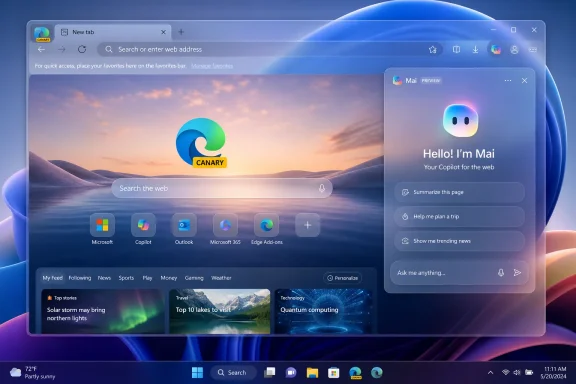Click the forward navigation arrow
This screenshot has width=576, height=384.
[x=62, y=49]
